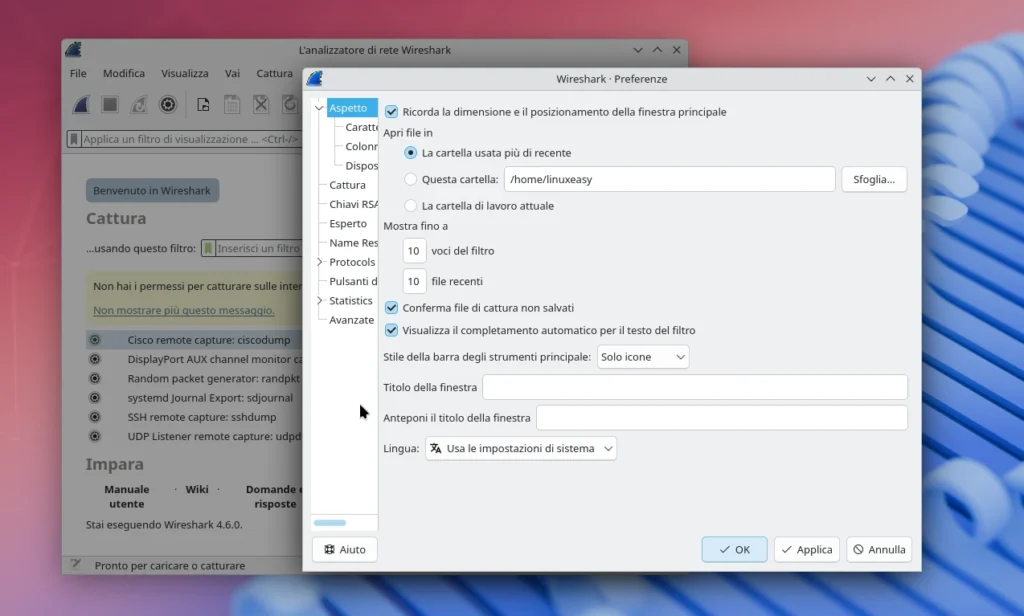Click the close capture file icon

click(x=260, y=104)
